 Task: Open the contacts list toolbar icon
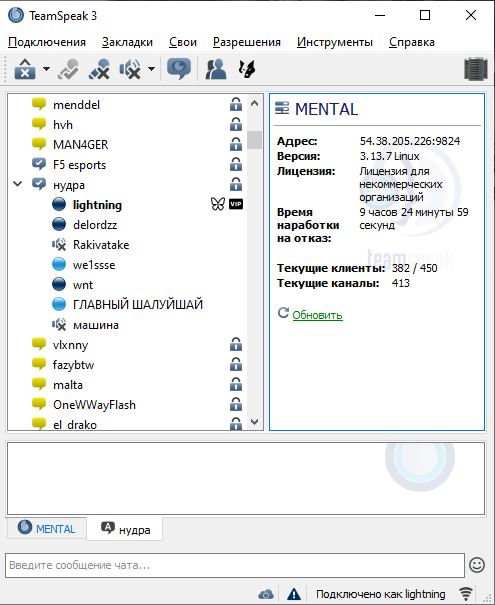tap(216, 69)
